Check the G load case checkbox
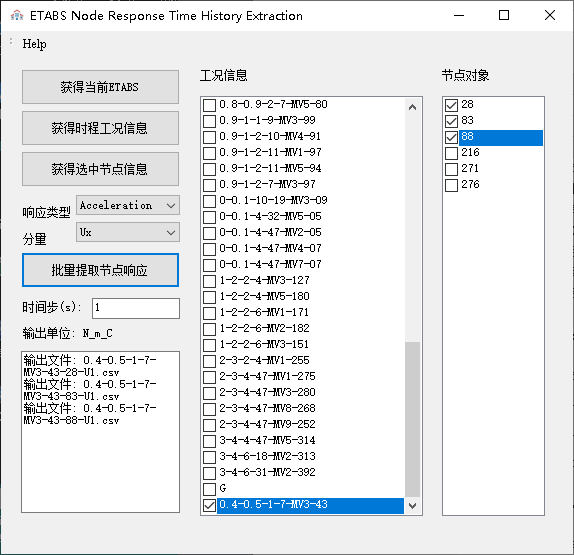This screenshot has width=574, height=555. click(x=209, y=489)
